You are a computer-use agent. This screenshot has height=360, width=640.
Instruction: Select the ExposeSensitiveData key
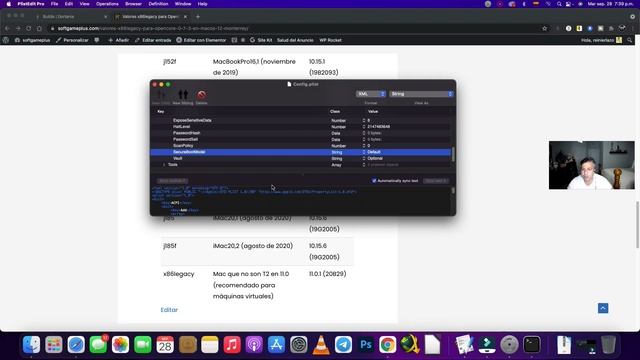click(192, 120)
